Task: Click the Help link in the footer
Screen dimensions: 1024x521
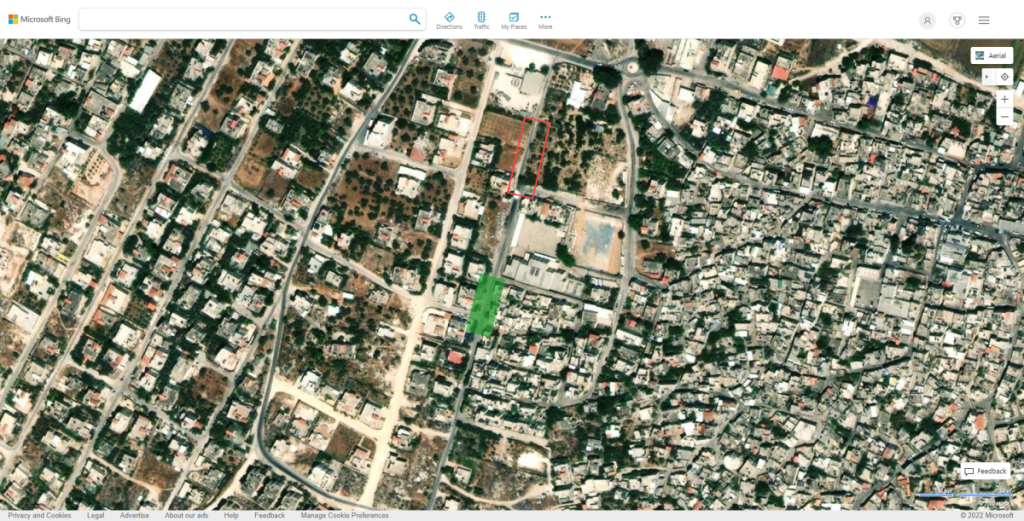Action: tap(231, 515)
